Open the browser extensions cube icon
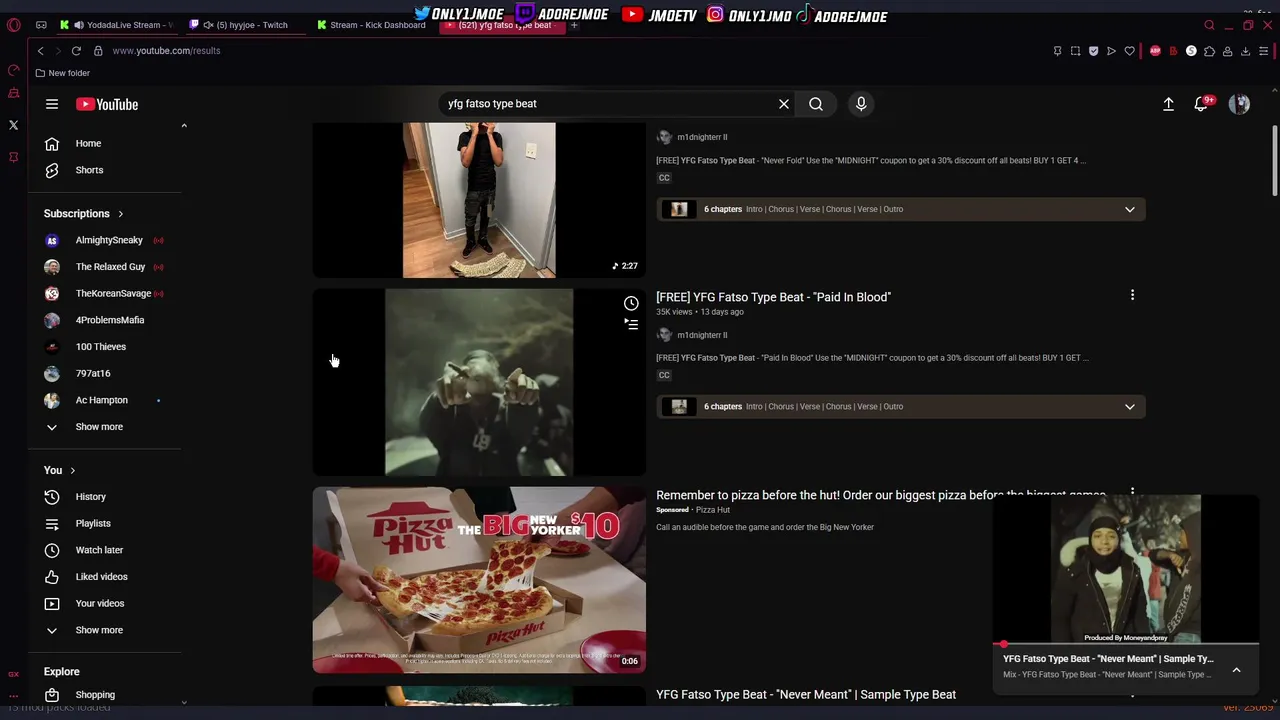The image size is (1280, 720). coord(1209,51)
